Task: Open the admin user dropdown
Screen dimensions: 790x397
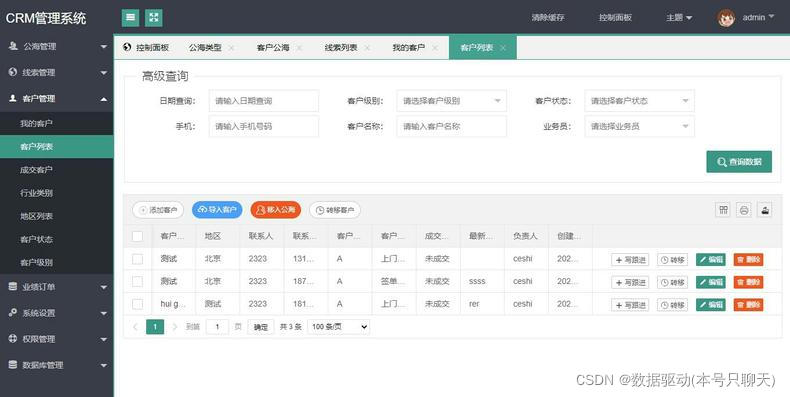Action: coord(758,18)
